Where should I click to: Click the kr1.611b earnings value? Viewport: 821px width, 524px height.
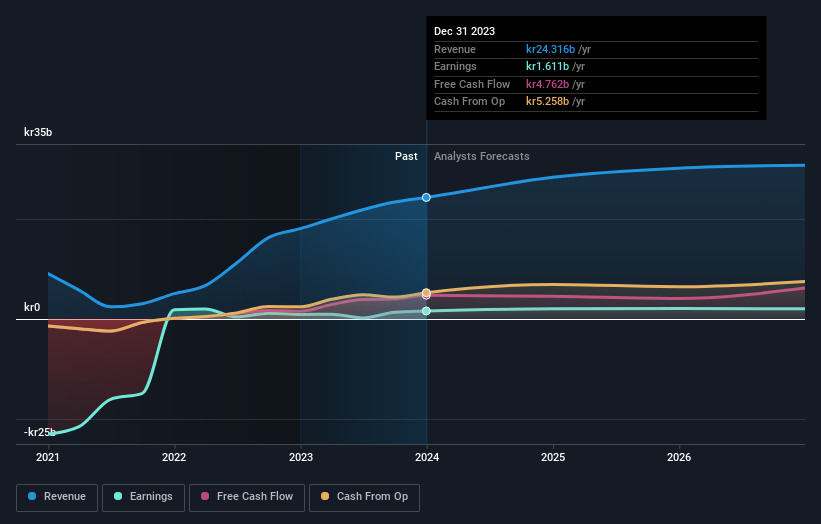click(x=547, y=66)
